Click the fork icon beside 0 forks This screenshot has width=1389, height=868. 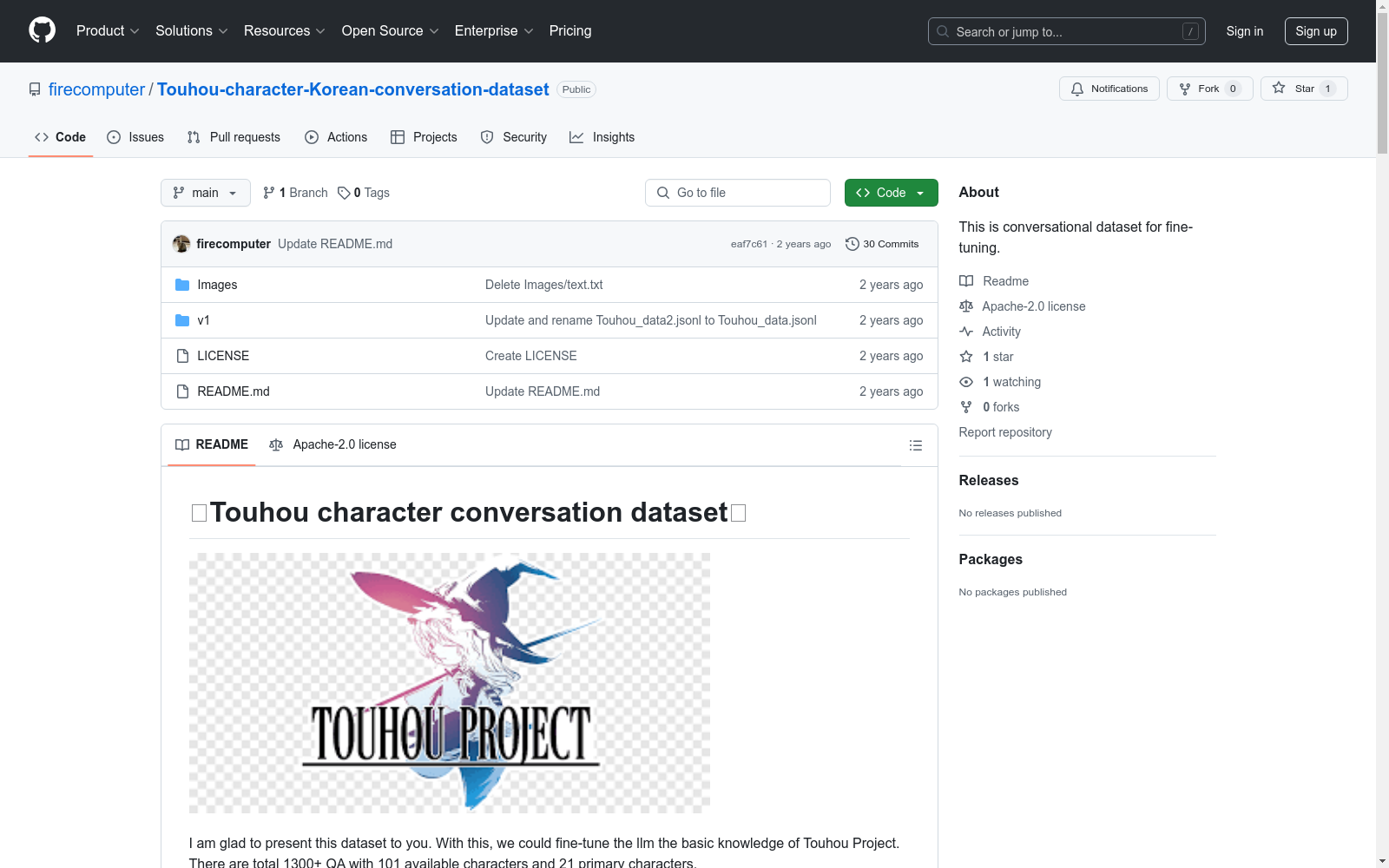[x=966, y=407]
